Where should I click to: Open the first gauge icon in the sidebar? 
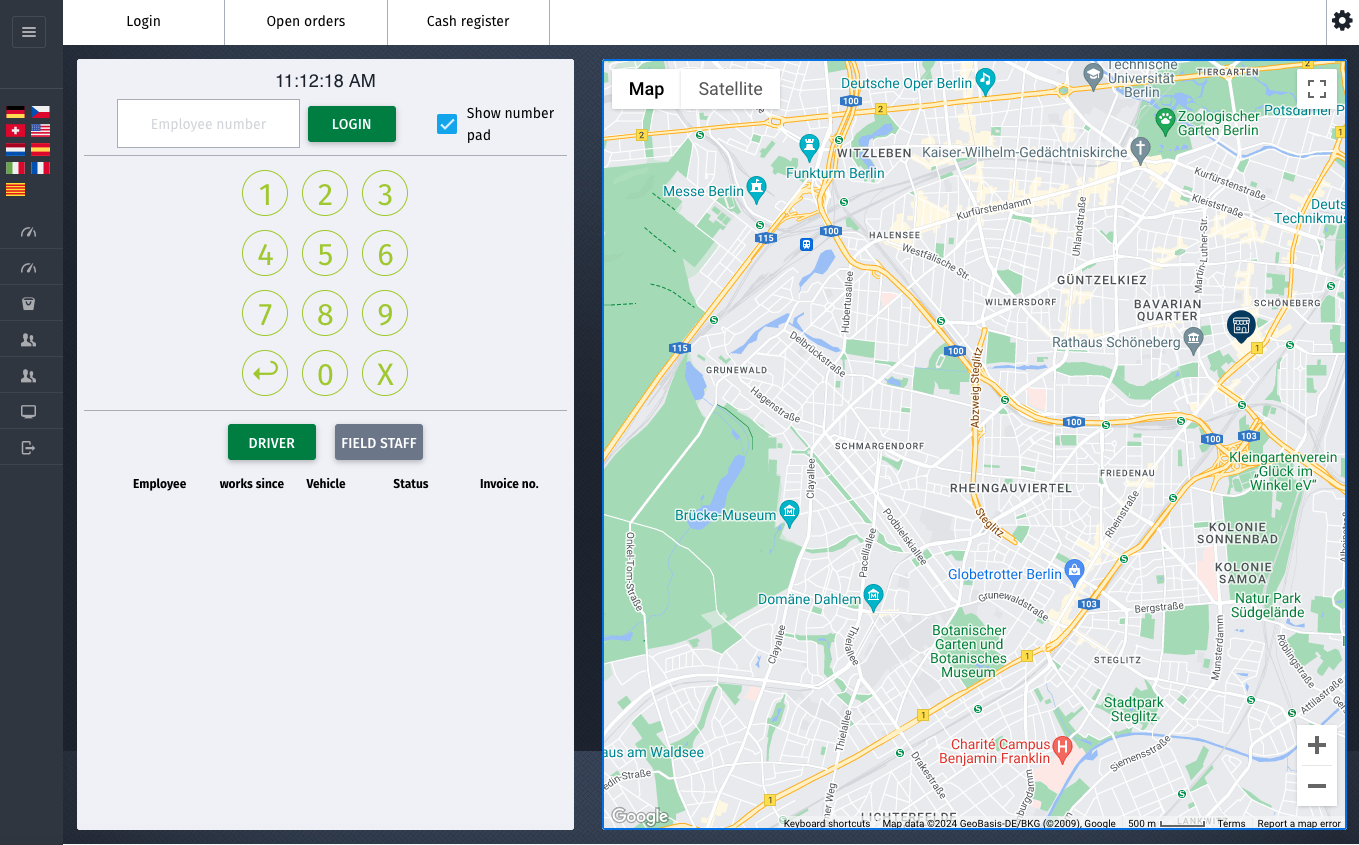28,232
